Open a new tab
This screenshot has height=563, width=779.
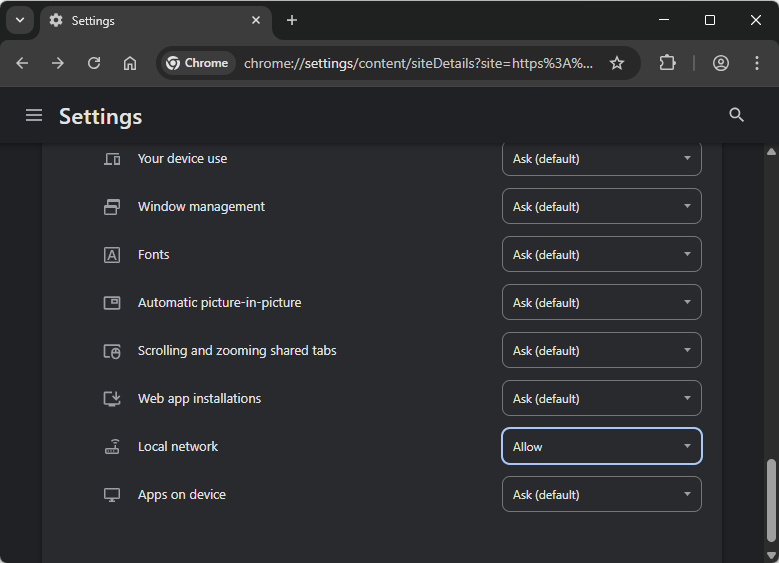point(292,20)
